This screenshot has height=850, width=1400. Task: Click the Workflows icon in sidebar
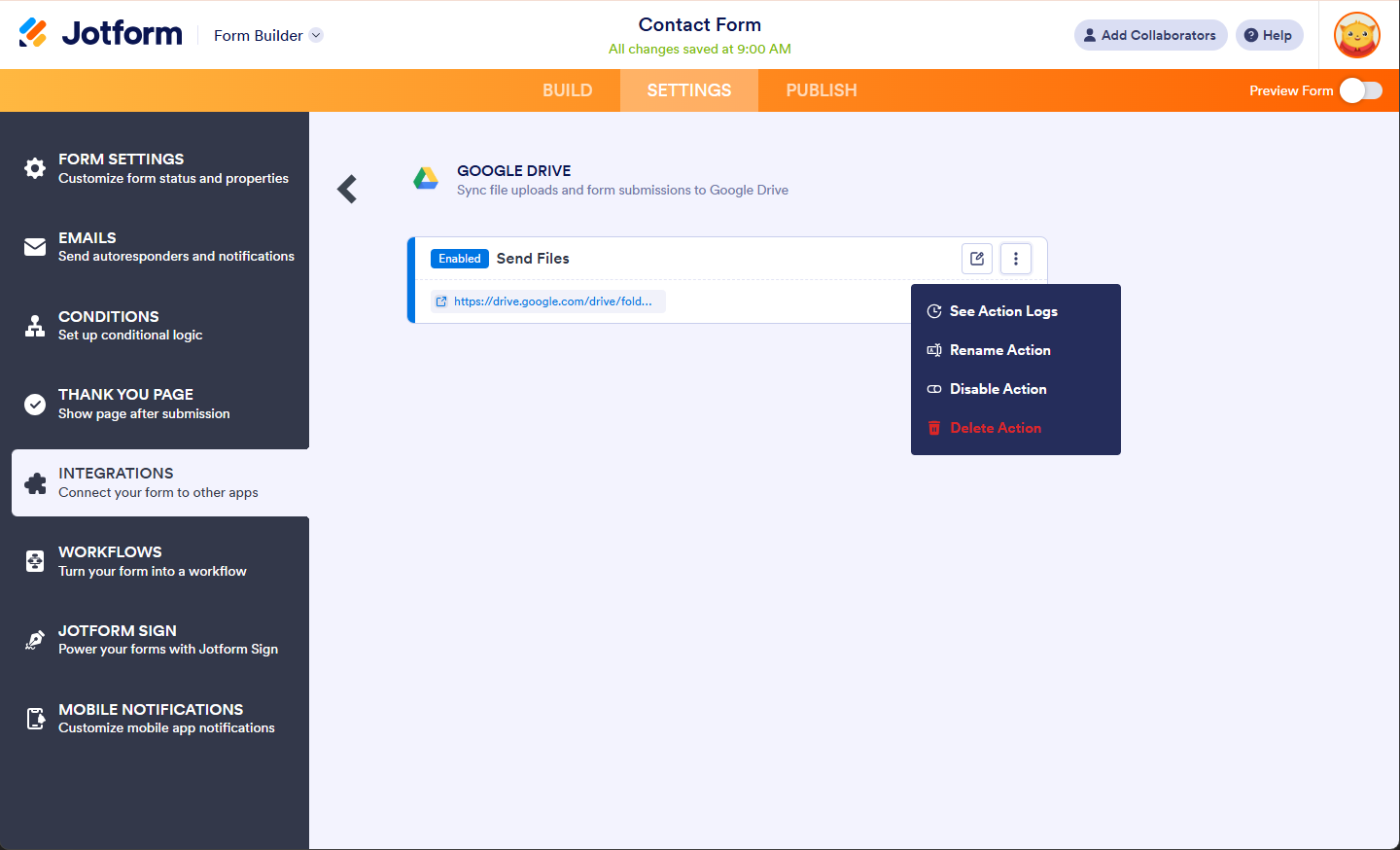(35, 561)
